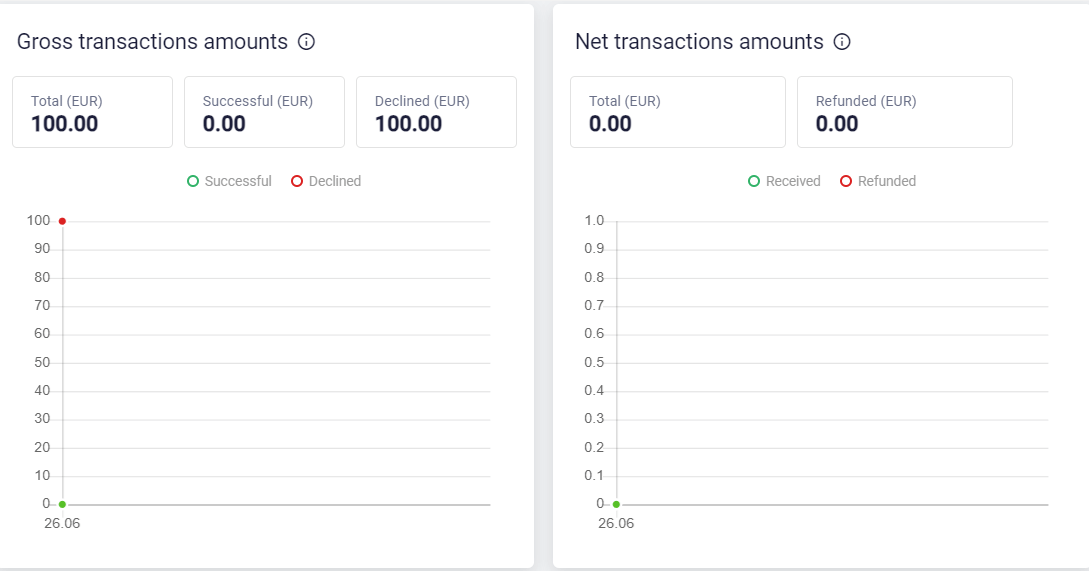1089x571 pixels.
Task: Click the Gross transactions amounts heading
Action: 152,42
